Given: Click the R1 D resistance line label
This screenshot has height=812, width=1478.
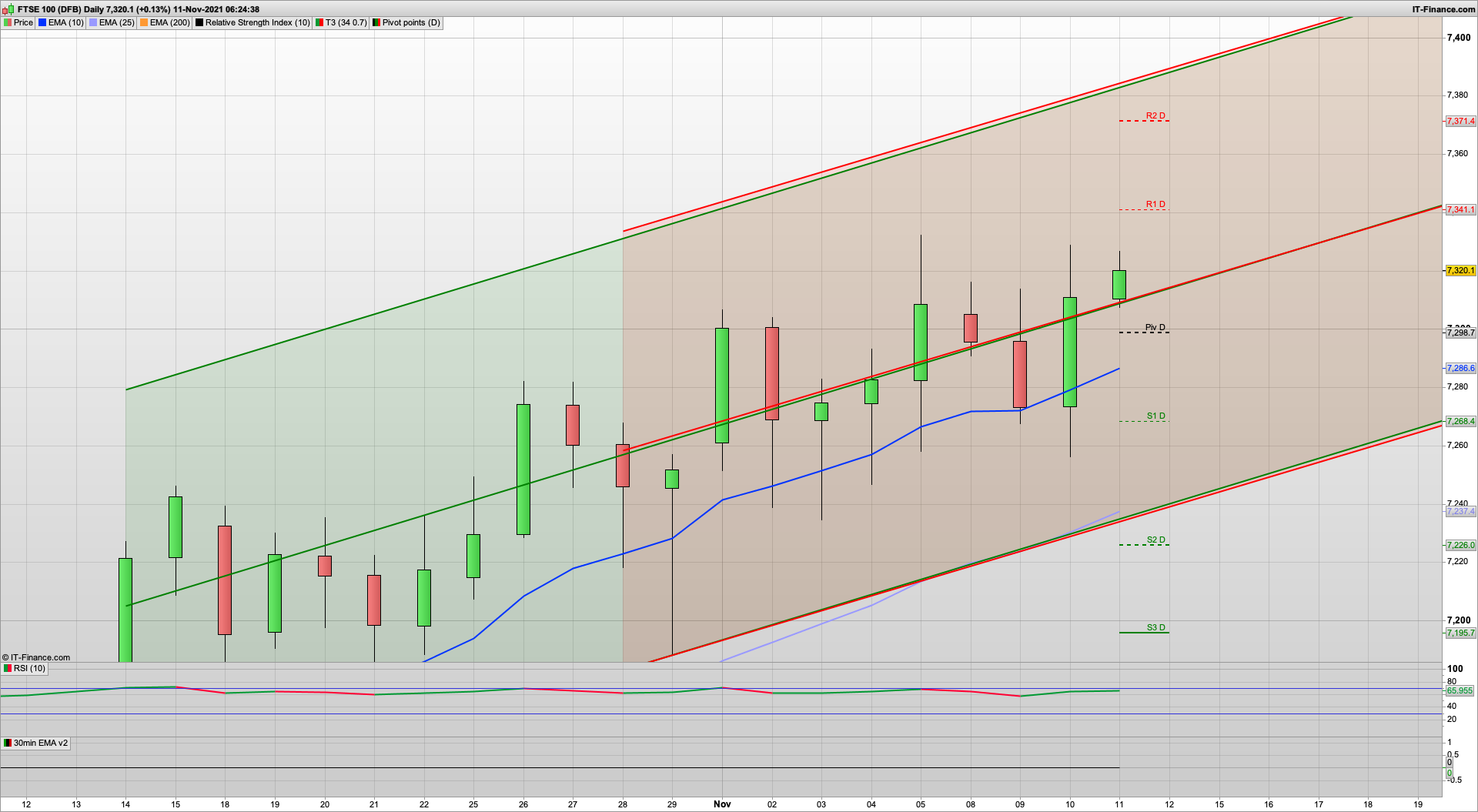Looking at the screenshot, I should (1155, 205).
